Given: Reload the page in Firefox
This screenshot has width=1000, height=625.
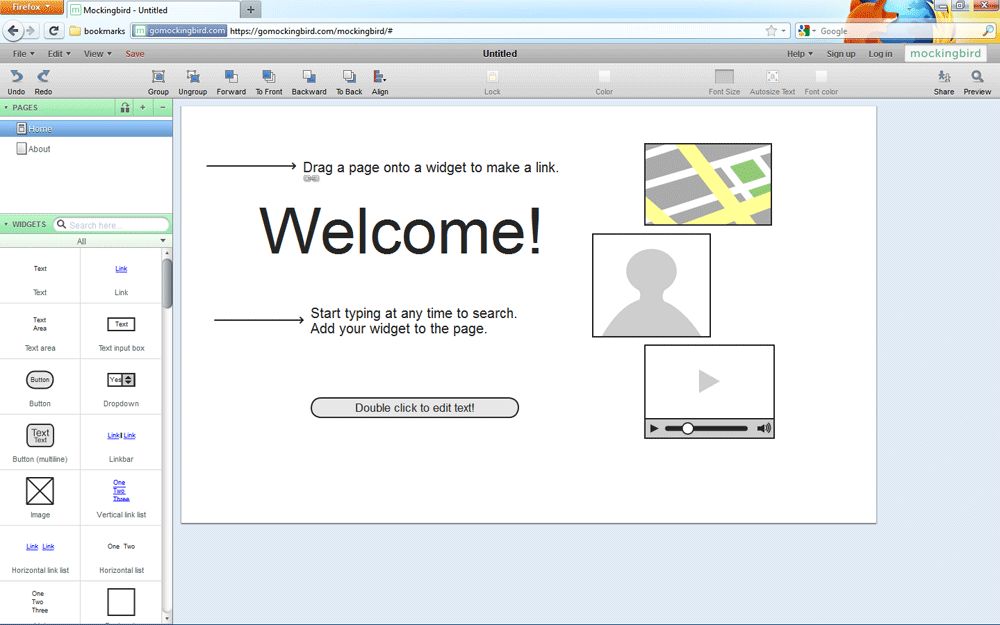Looking at the screenshot, I should (54, 31).
